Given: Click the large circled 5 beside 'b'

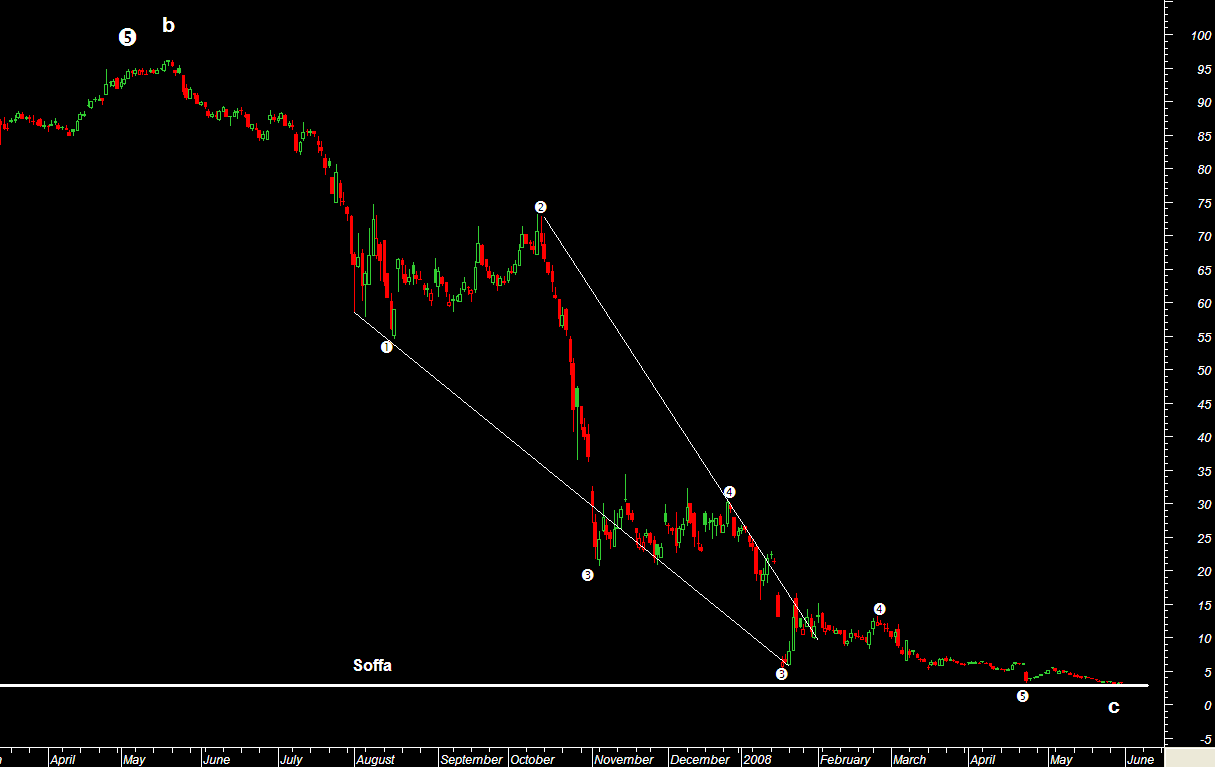Looking at the screenshot, I should (x=128, y=37).
